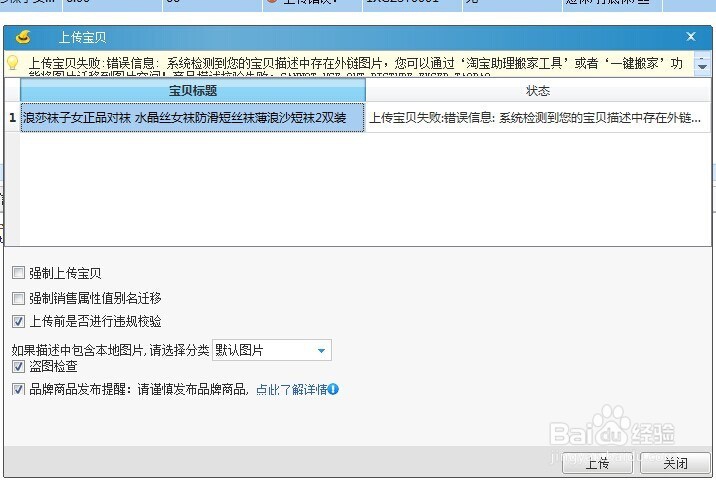Image resolution: width=716 pixels, height=481 pixels.
Task: Click the yellow lightbulb tip icon
Action: pos(12,63)
